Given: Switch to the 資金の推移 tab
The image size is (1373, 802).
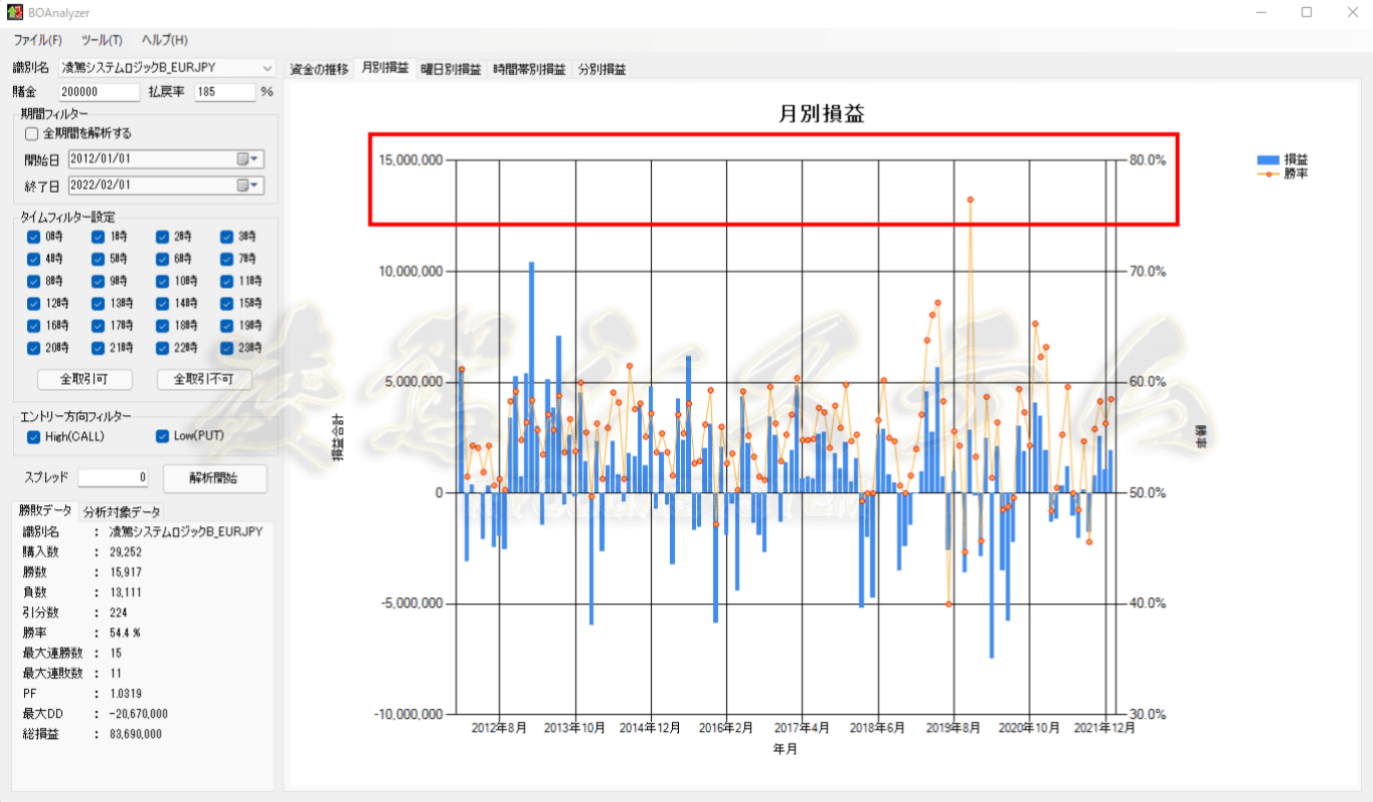Looking at the screenshot, I should tap(319, 69).
